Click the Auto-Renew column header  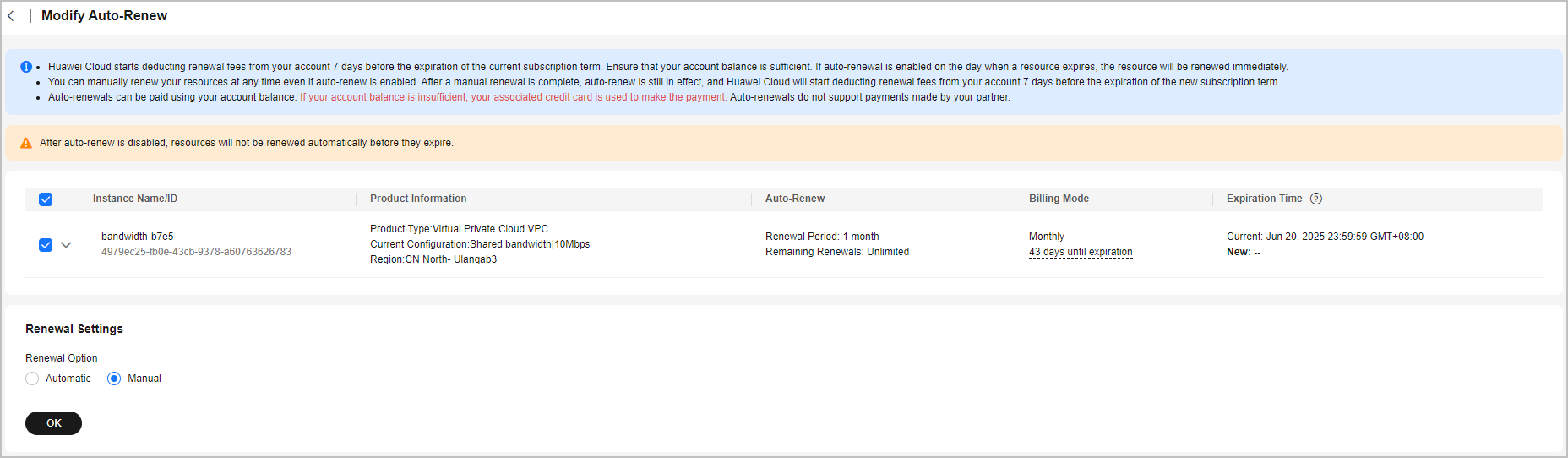point(795,199)
